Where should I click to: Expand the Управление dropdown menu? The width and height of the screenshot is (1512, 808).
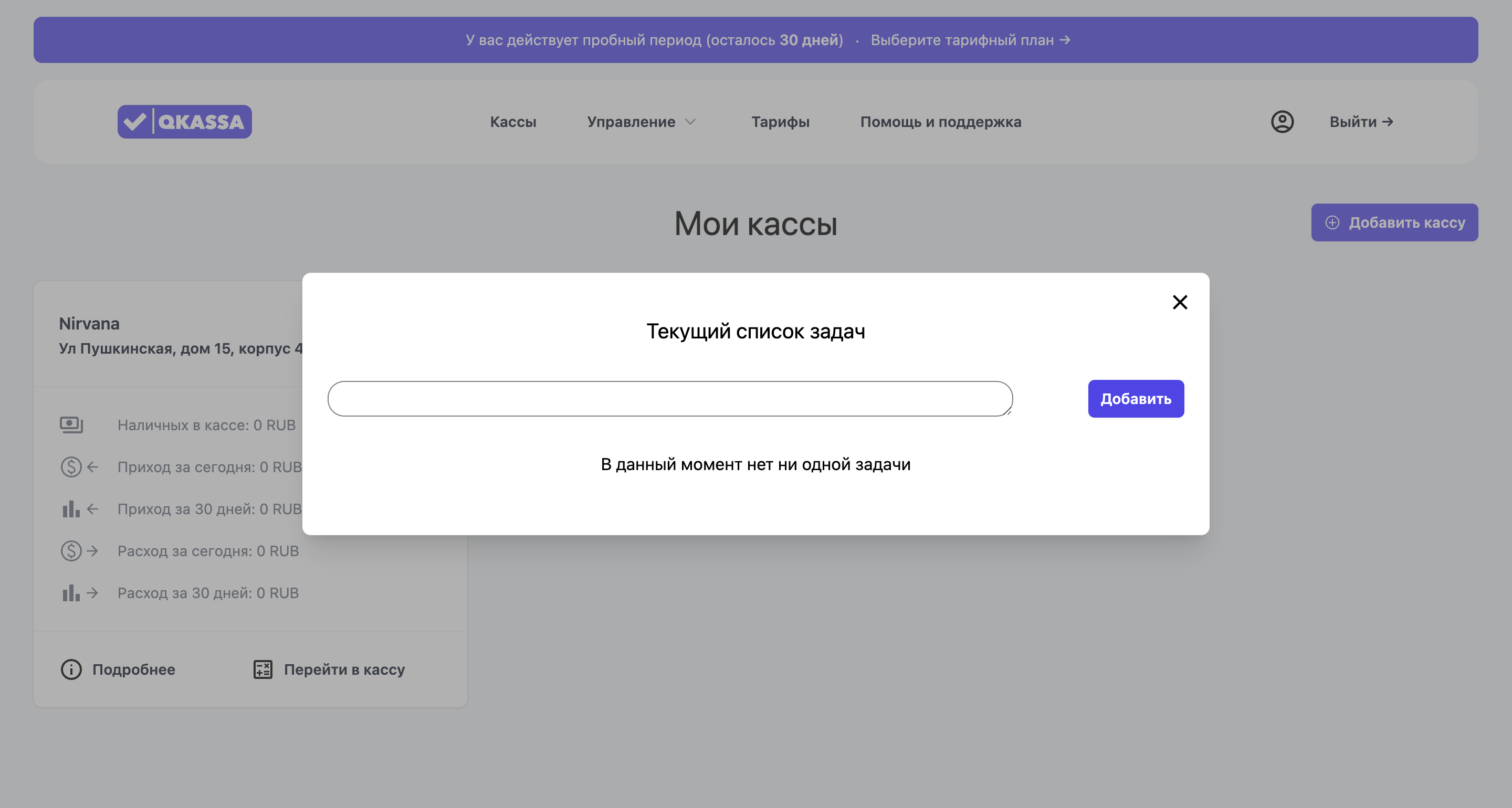pos(631,122)
